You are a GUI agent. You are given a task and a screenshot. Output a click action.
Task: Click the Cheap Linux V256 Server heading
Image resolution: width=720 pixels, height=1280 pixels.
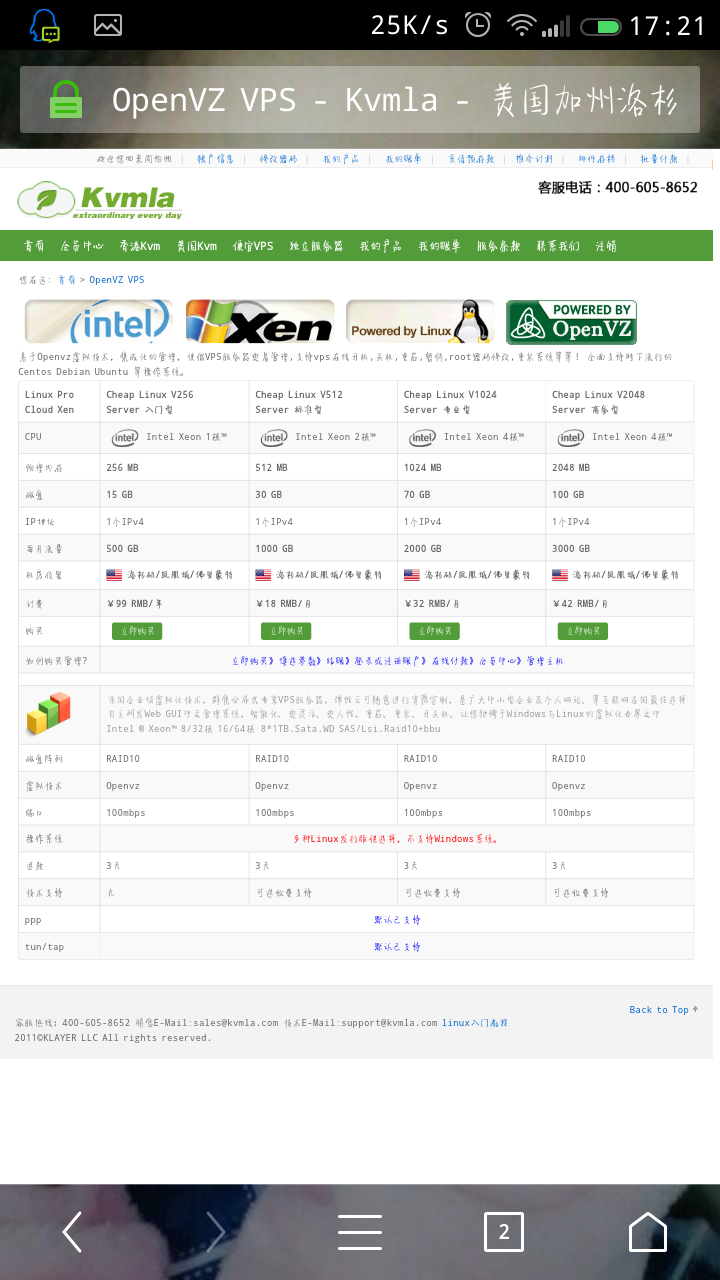point(150,402)
